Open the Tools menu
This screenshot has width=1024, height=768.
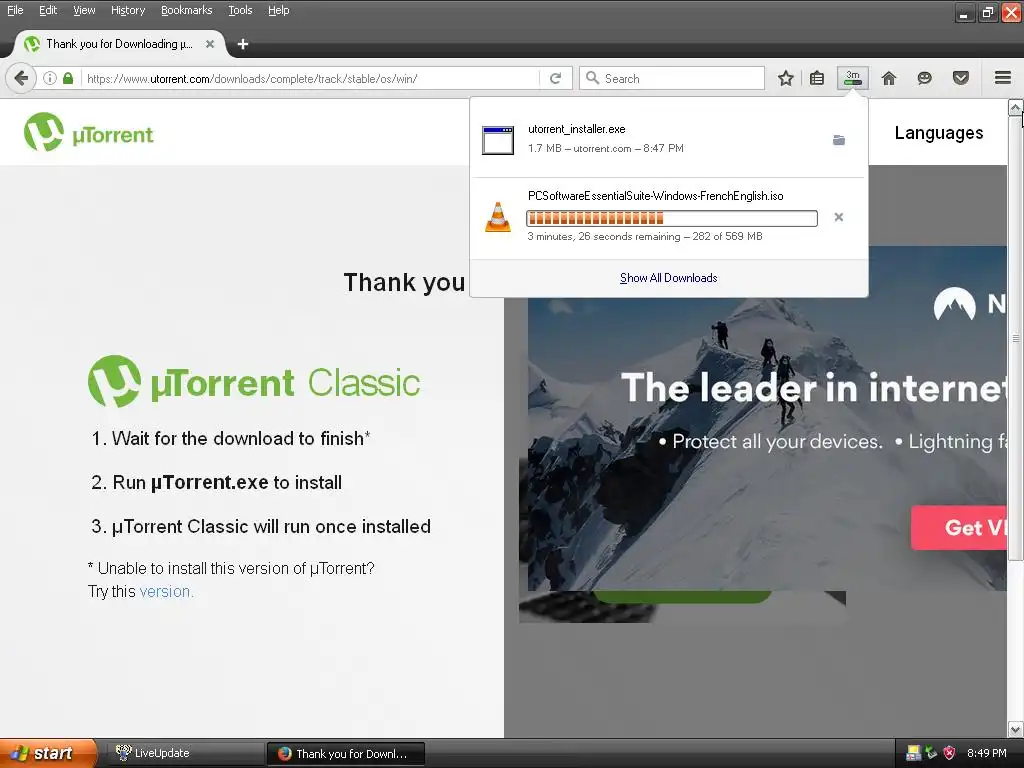pos(240,10)
